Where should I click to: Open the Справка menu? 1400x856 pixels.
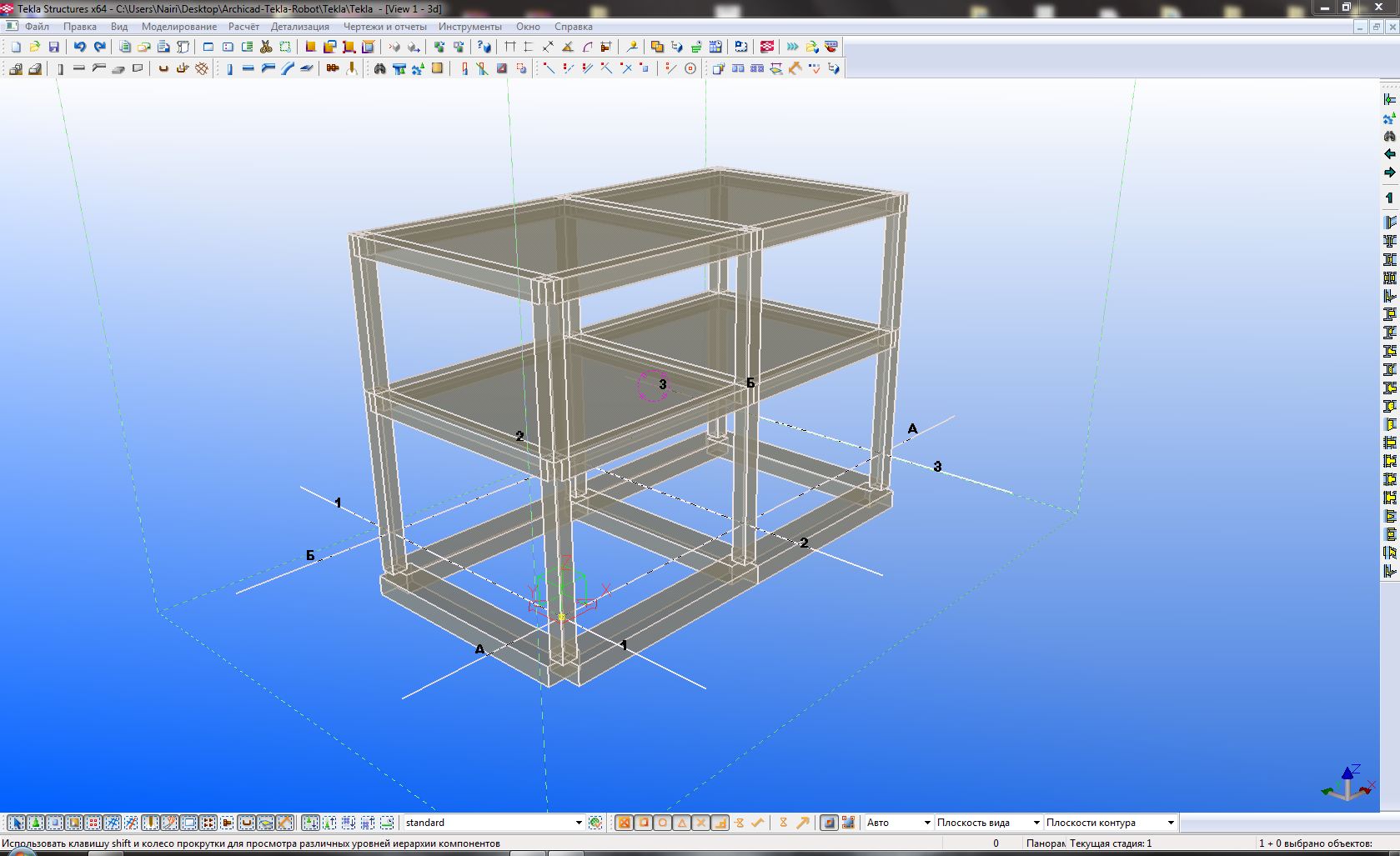pyautogui.click(x=573, y=27)
